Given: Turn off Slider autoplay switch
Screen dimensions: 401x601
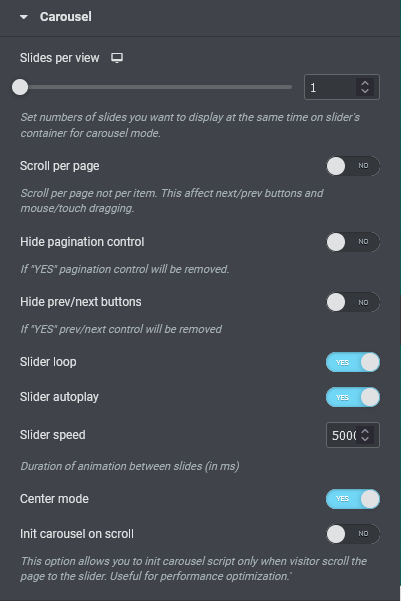Looking at the screenshot, I should [353, 397].
